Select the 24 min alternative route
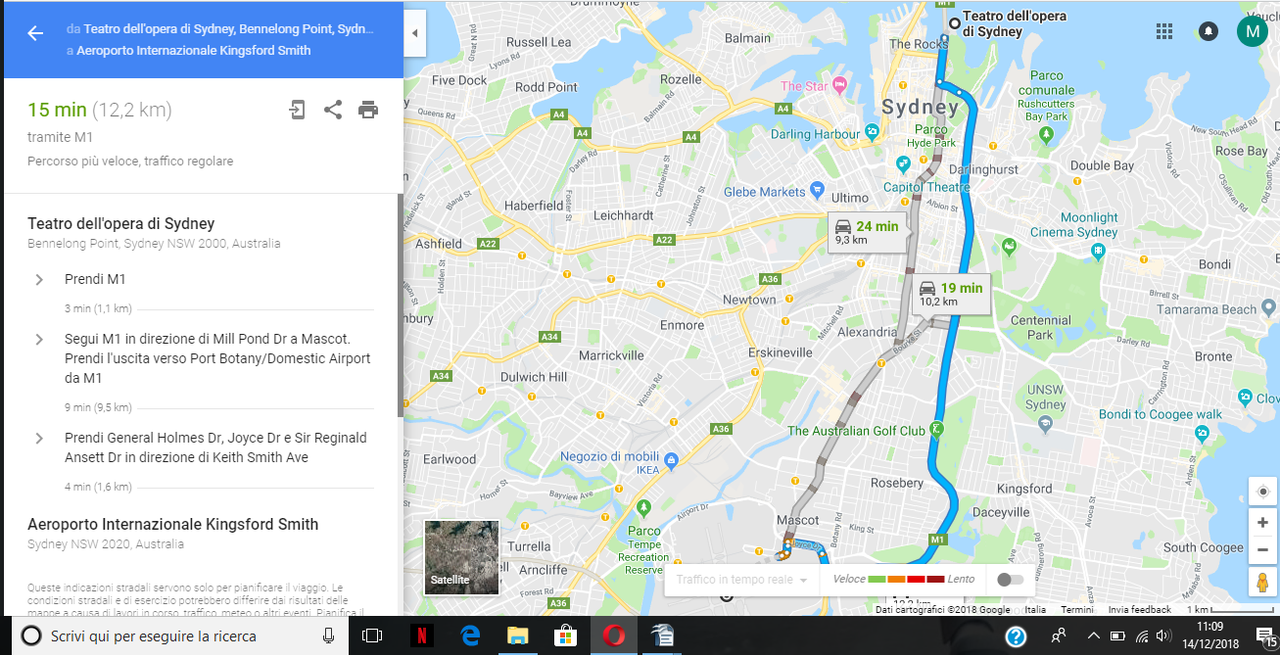1280x655 pixels. (x=868, y=232)
